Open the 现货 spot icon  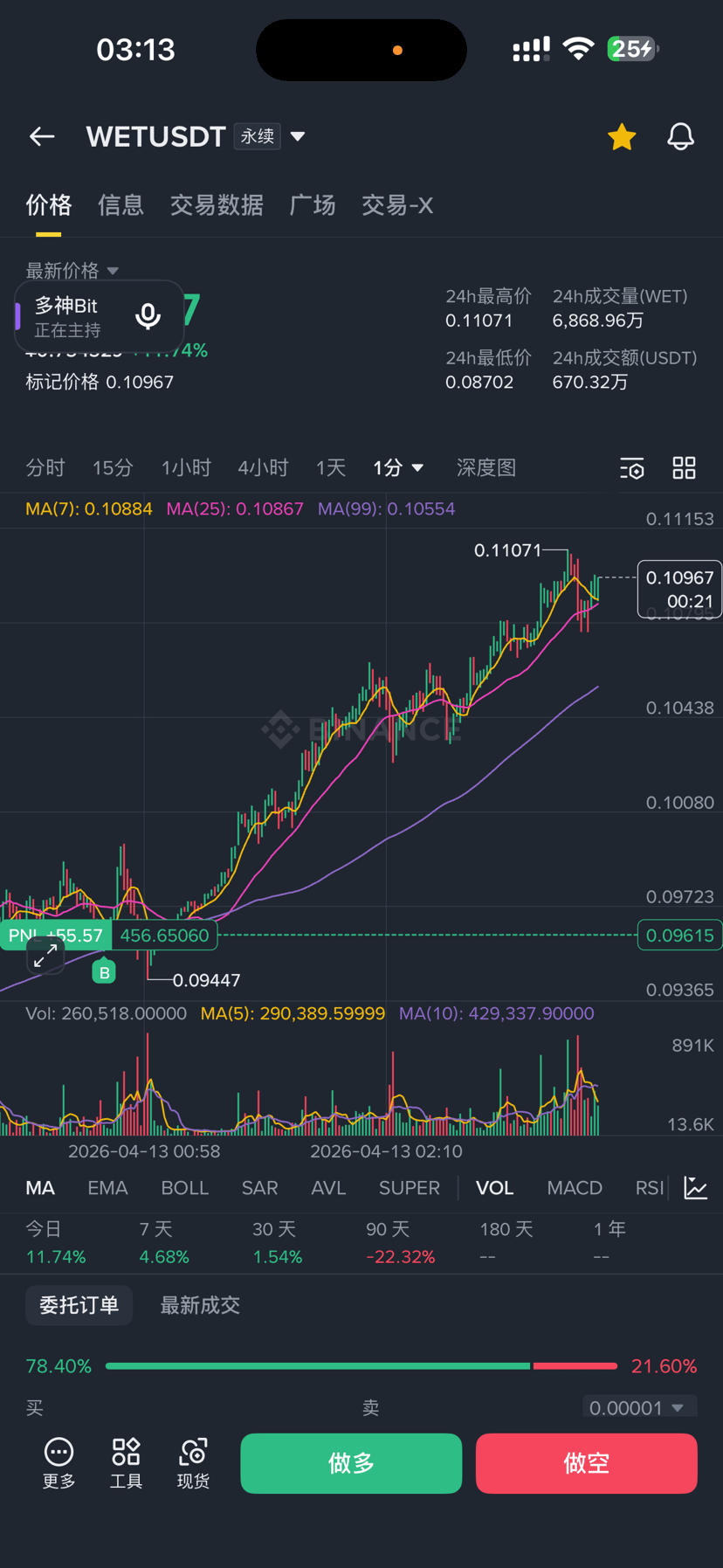pos(193,1462)
